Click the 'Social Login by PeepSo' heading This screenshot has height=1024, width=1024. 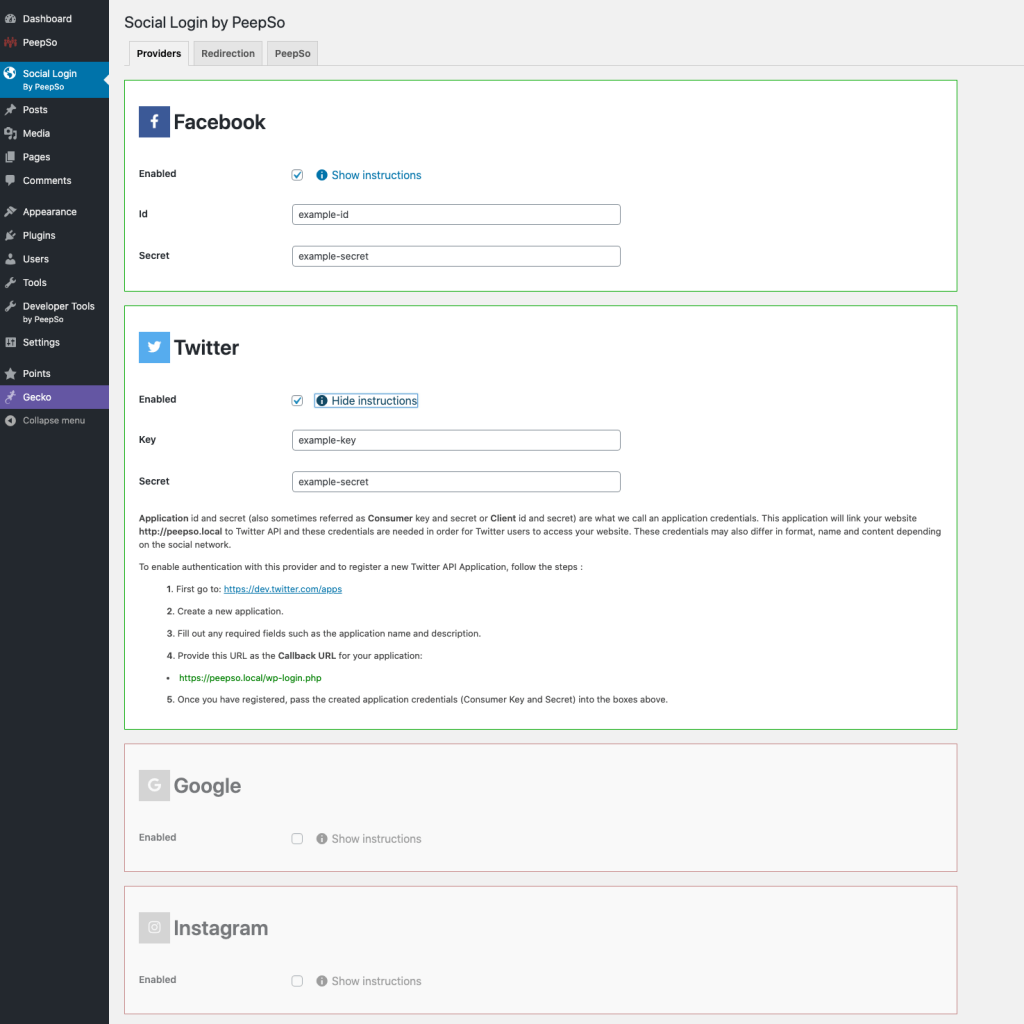(x=204, y=22)
